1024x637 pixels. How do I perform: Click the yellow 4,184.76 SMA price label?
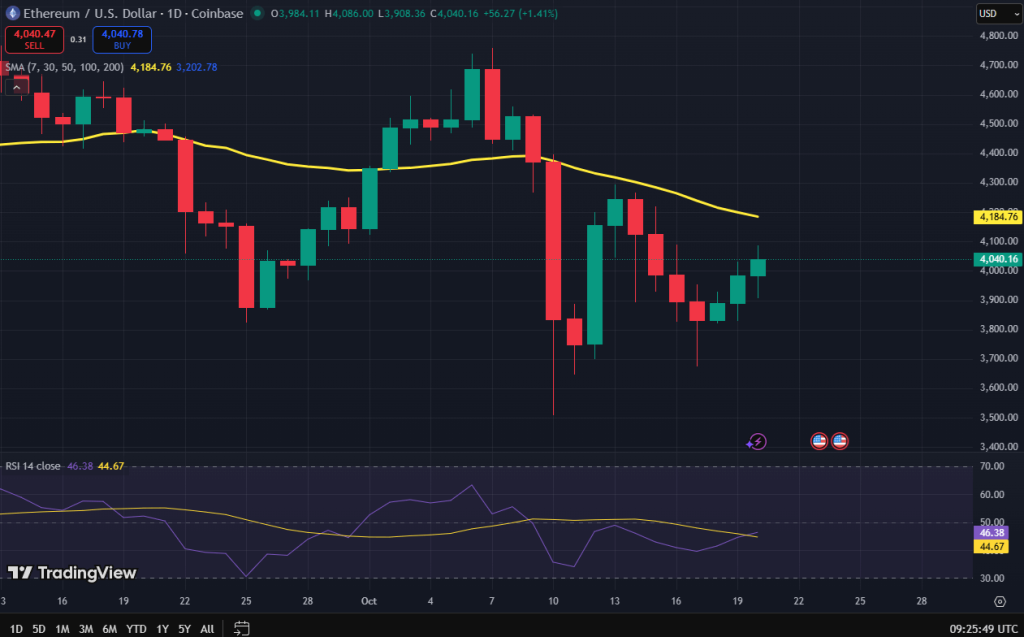998,216
